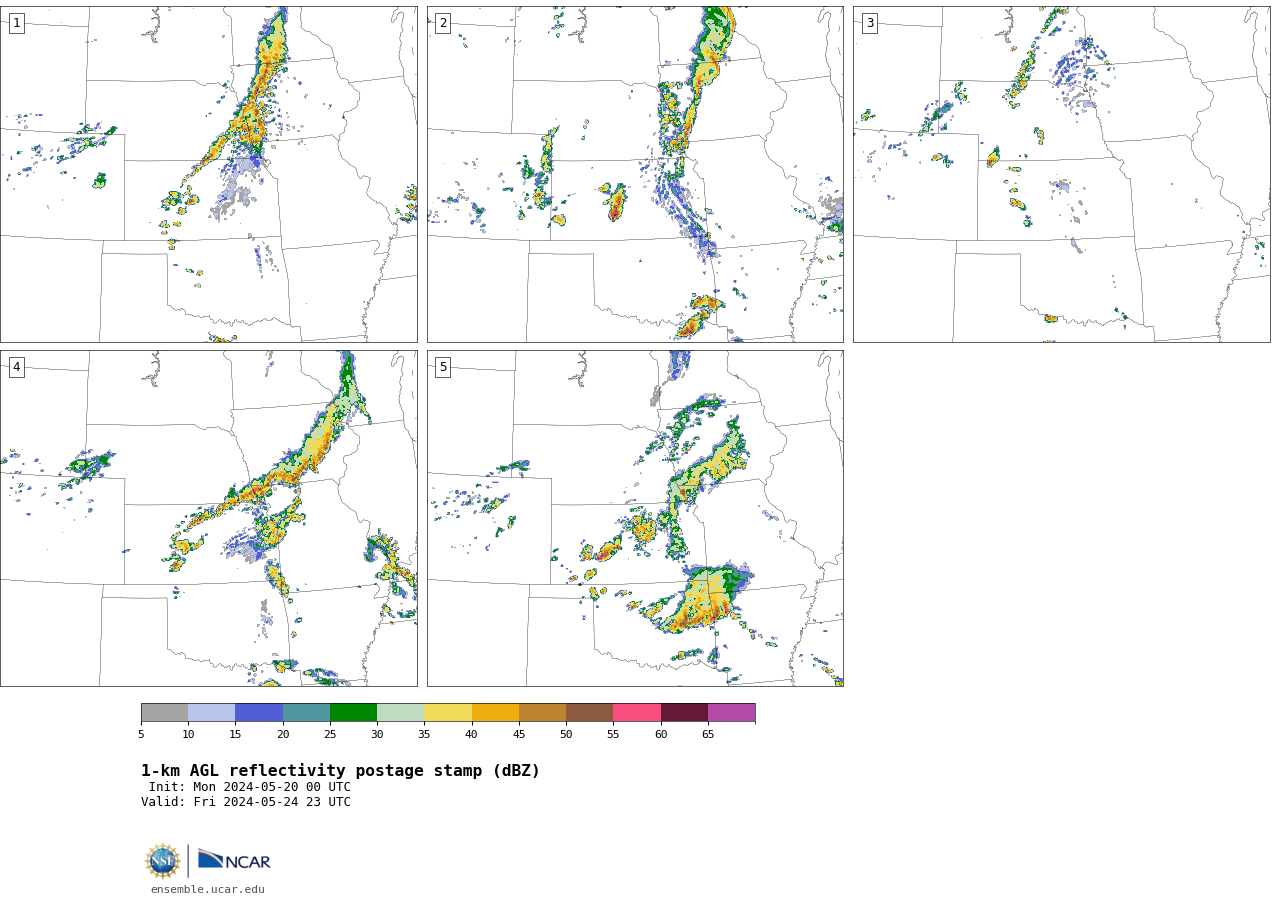Click the colorbar tick label '65'
Viewport: 1280px width, 901px height.
coord(708,735)
